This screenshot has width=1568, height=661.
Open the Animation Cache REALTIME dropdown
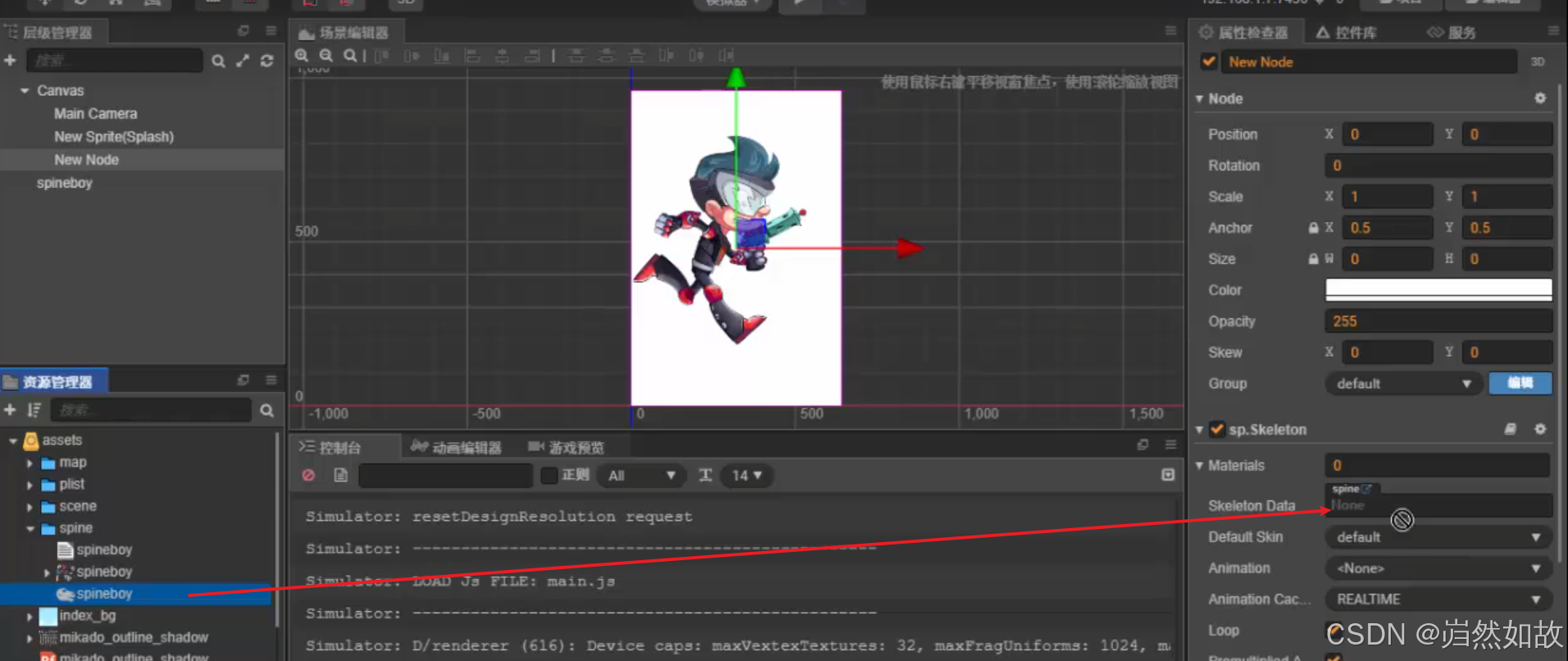point(1438,599)
